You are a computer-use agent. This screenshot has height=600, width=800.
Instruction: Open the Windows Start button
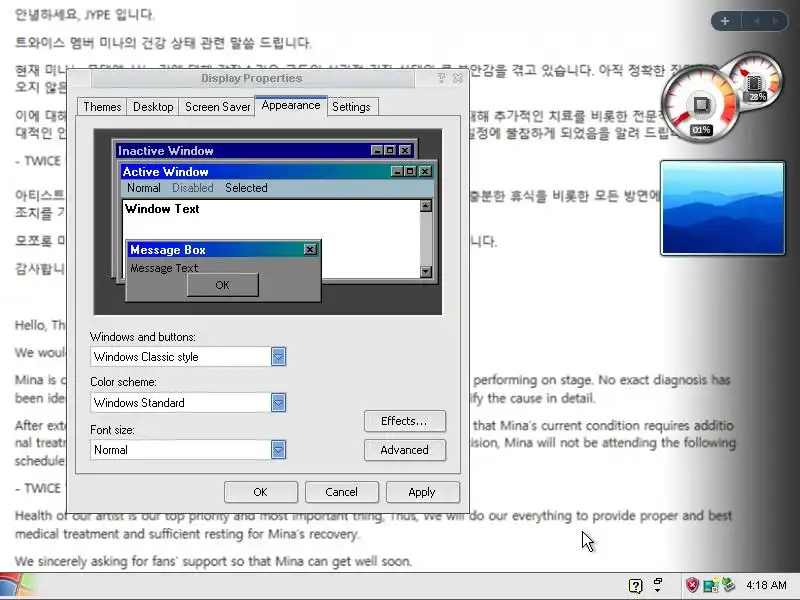click(16, 586)
